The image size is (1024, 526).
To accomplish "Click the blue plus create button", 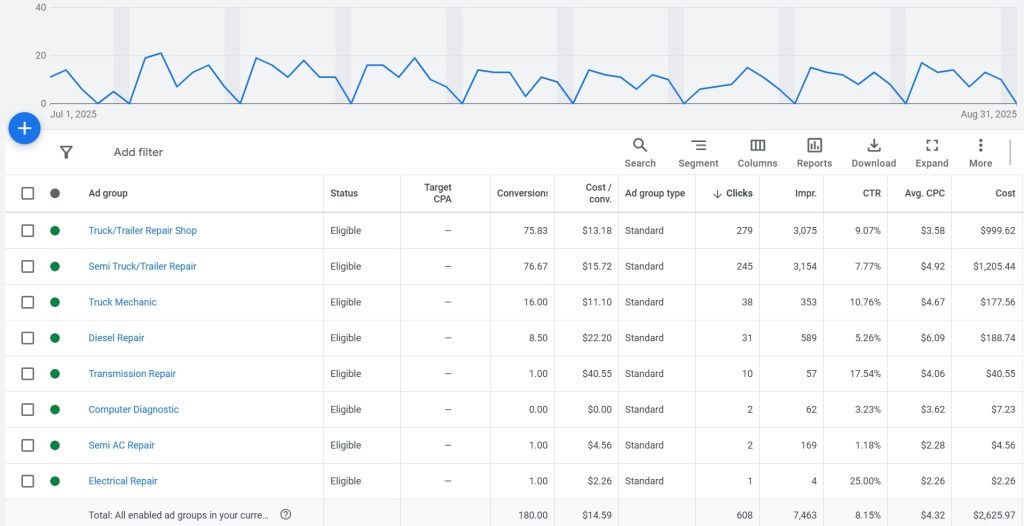I will (x=24, y=128).
